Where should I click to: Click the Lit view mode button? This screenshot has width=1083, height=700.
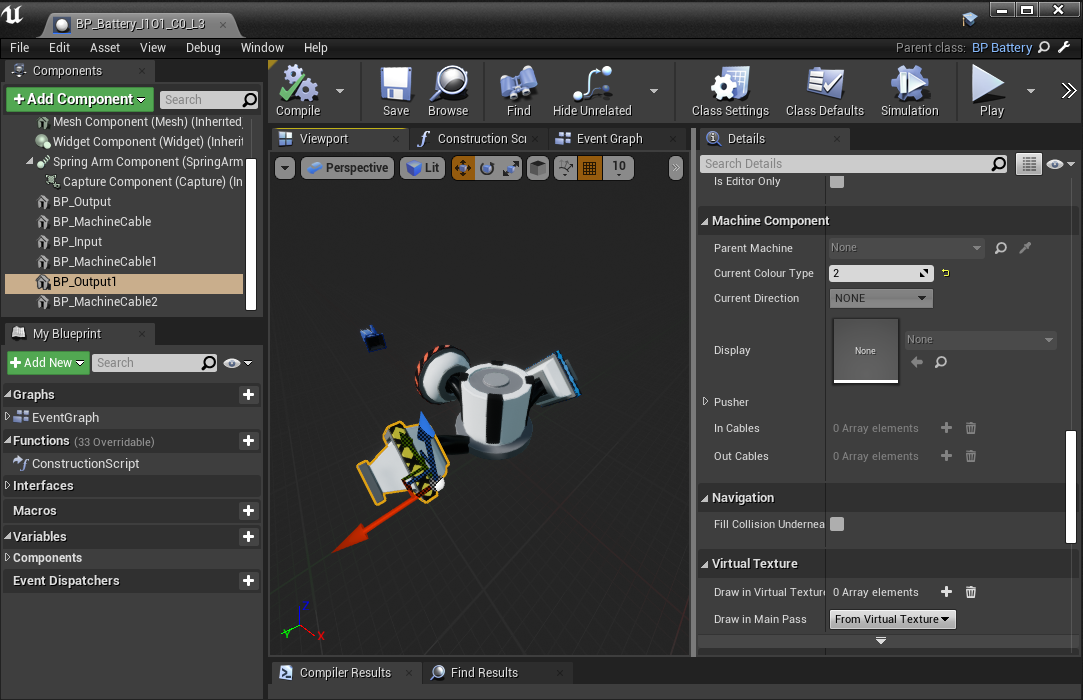(x=422, y=168)
